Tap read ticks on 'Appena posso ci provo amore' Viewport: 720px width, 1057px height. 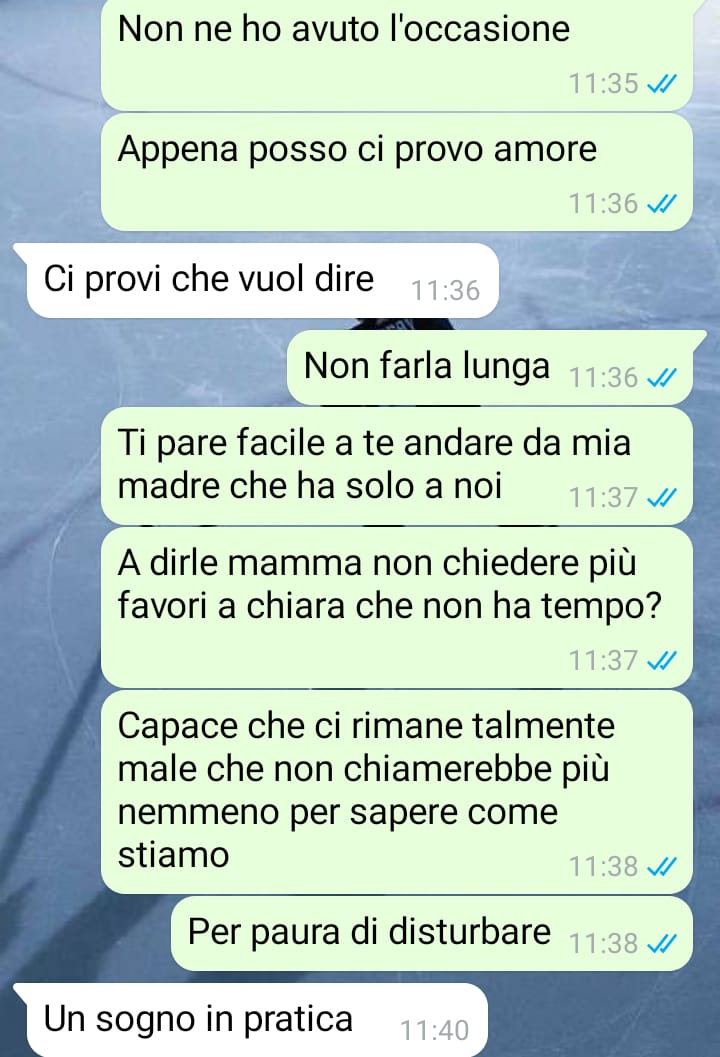(661, 204)
